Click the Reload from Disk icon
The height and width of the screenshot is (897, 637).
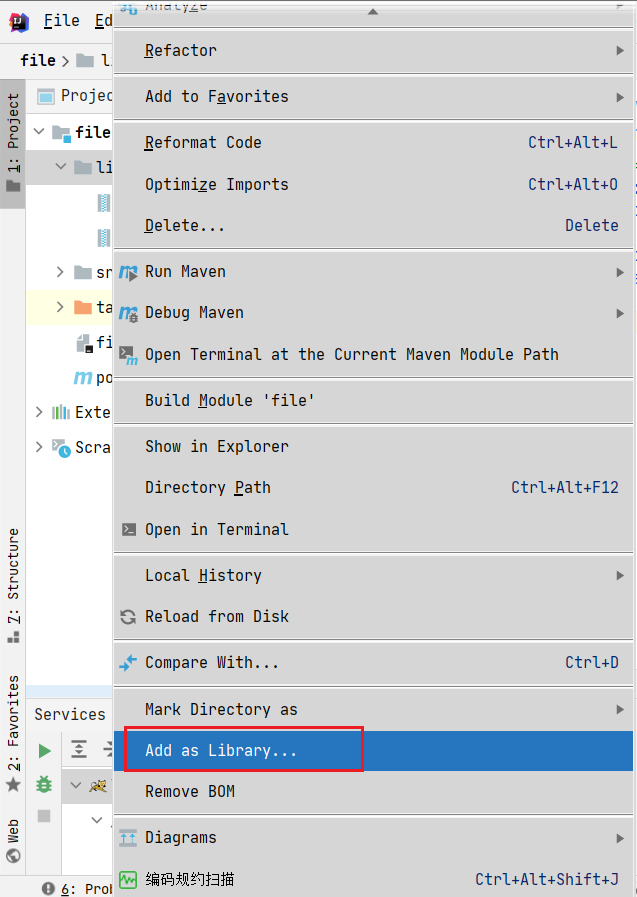(x=128, y=617)
